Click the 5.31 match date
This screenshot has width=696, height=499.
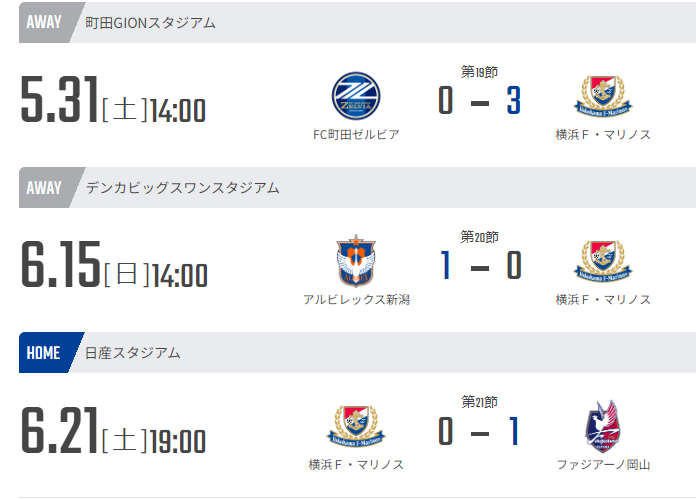[59, 100]
